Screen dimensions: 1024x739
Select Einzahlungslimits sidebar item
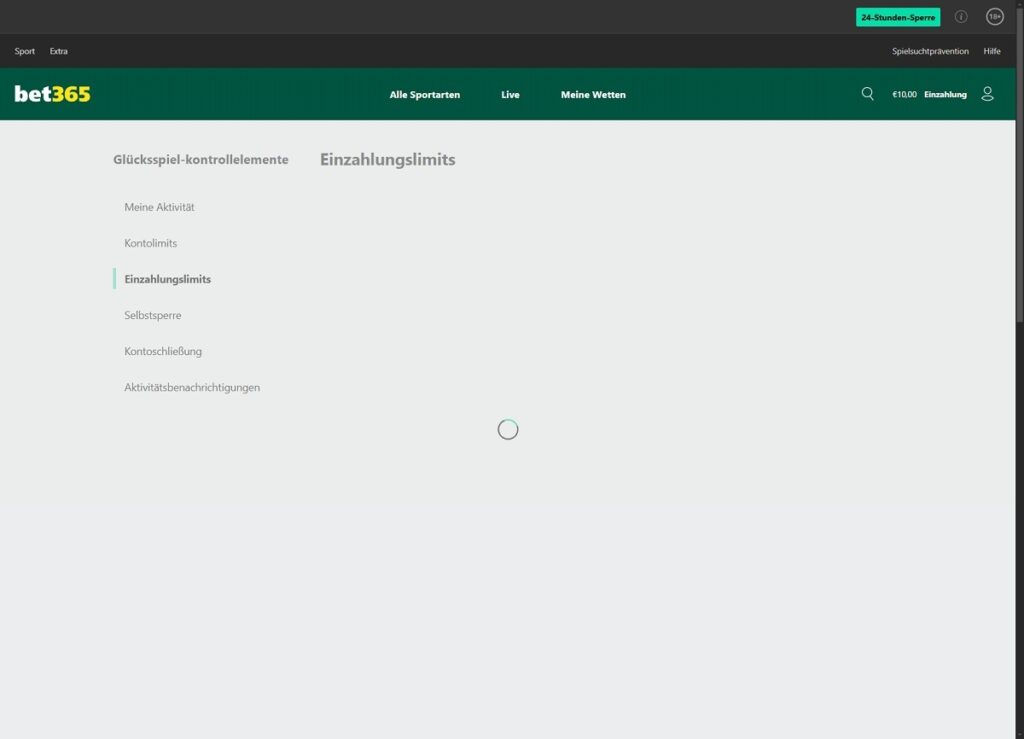click(x=167, y=279)
